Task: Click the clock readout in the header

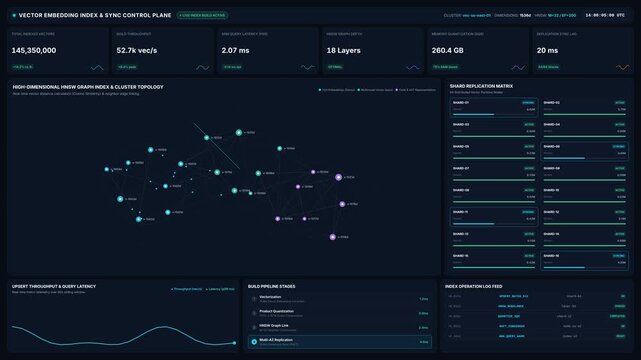Action: tap(605, 16)
